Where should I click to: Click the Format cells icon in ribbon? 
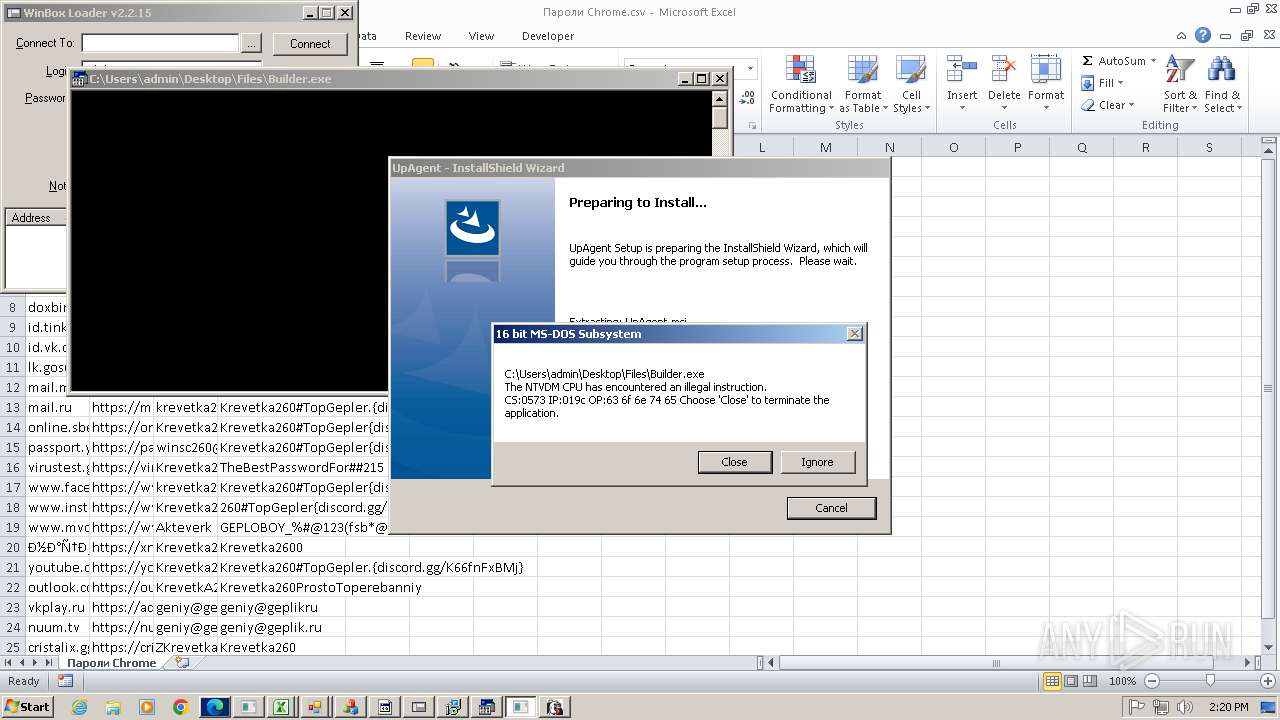1046,70
